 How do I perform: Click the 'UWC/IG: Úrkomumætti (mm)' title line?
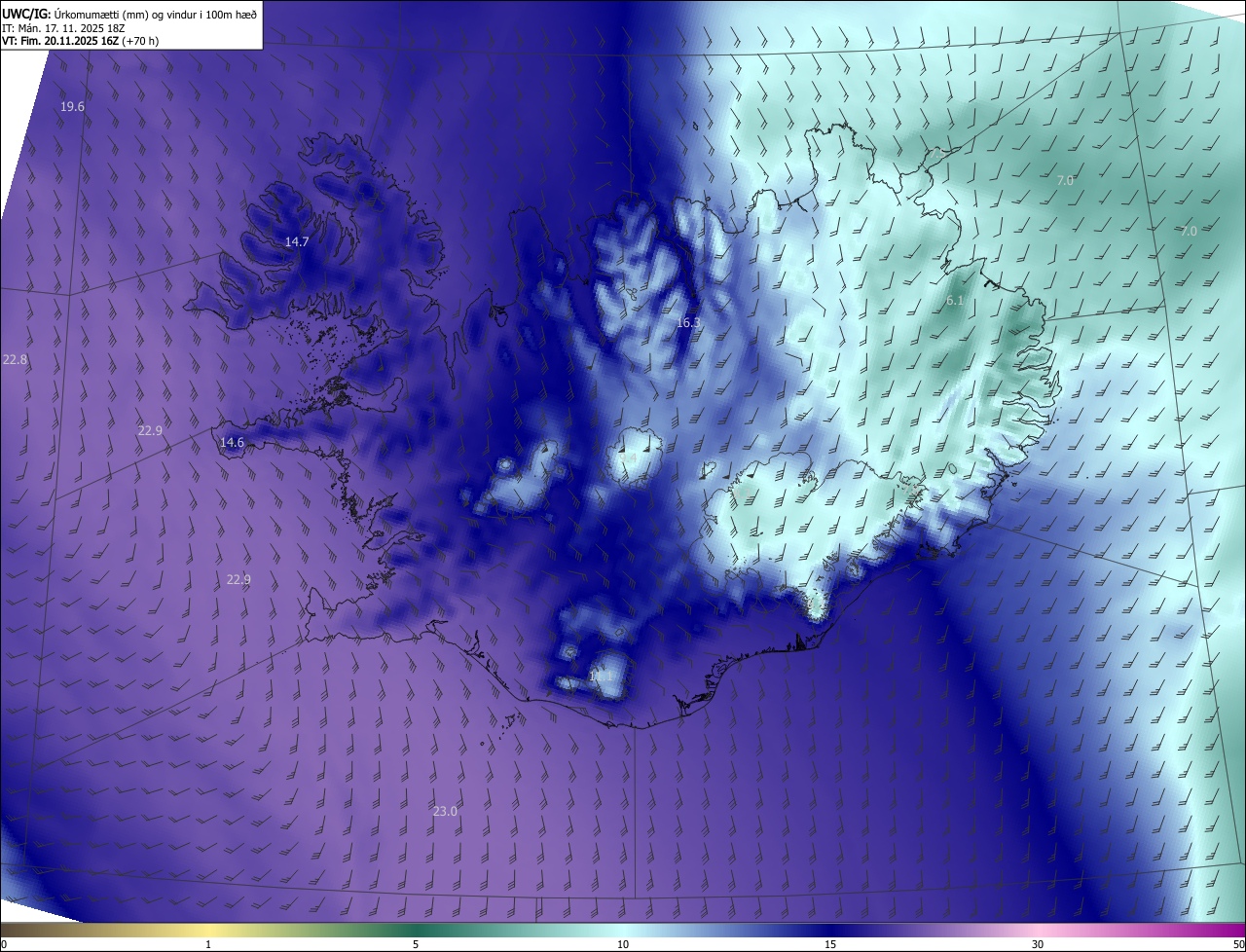tap(129, 13)
